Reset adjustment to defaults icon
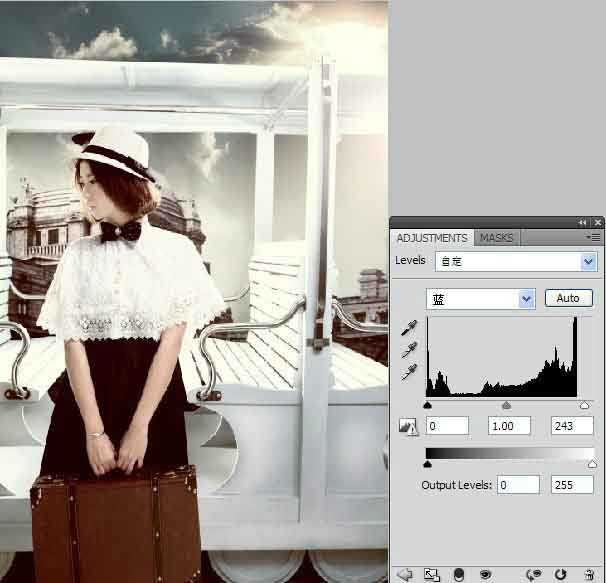 pyautogui.click(x=560, y=574)
